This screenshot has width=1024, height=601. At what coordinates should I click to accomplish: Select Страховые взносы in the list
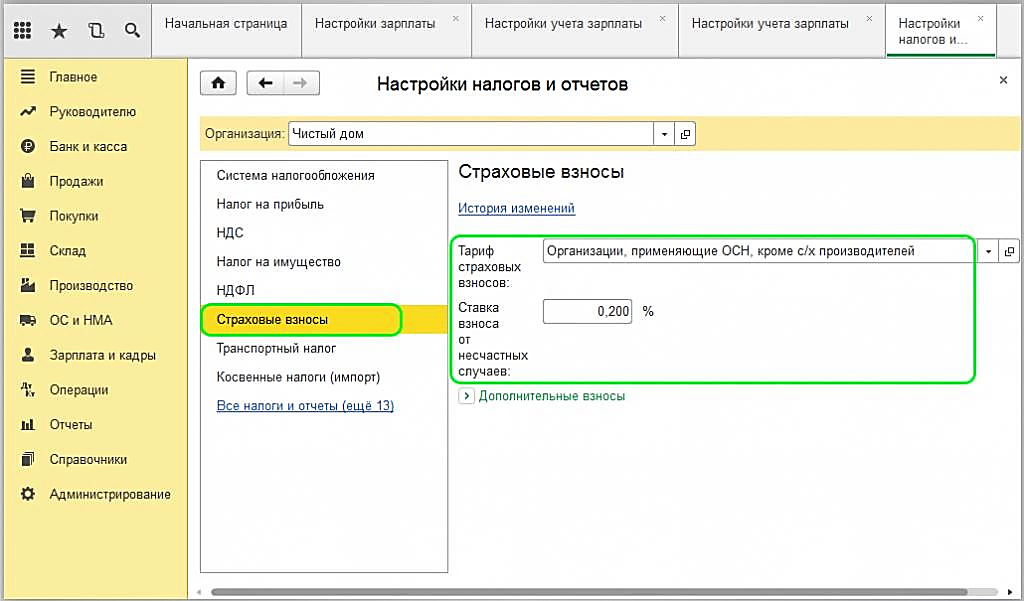pyautogui.click(x=324, y=319)
